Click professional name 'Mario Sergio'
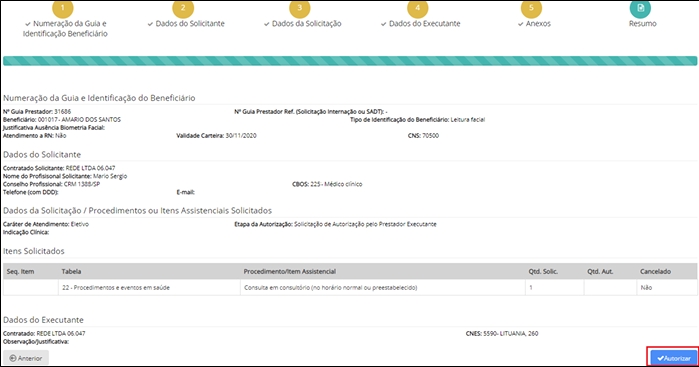This screenshot has width=699, height=367. pyautogui.click(x=110, y=176)
